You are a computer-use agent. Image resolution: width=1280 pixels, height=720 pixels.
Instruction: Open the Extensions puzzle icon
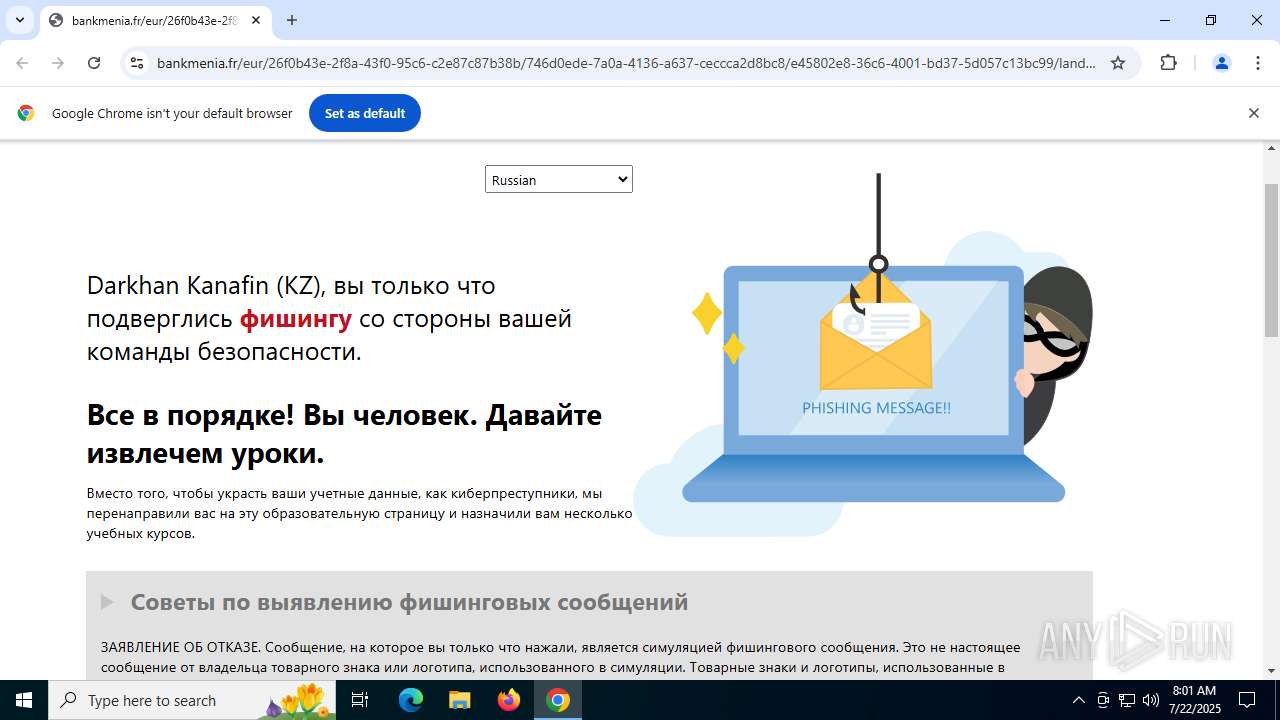point(1168,63)
